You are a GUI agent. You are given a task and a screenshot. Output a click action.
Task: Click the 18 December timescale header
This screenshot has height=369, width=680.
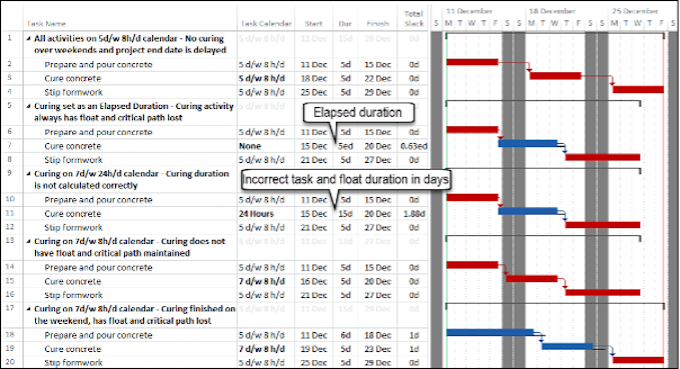pos(552,11)
